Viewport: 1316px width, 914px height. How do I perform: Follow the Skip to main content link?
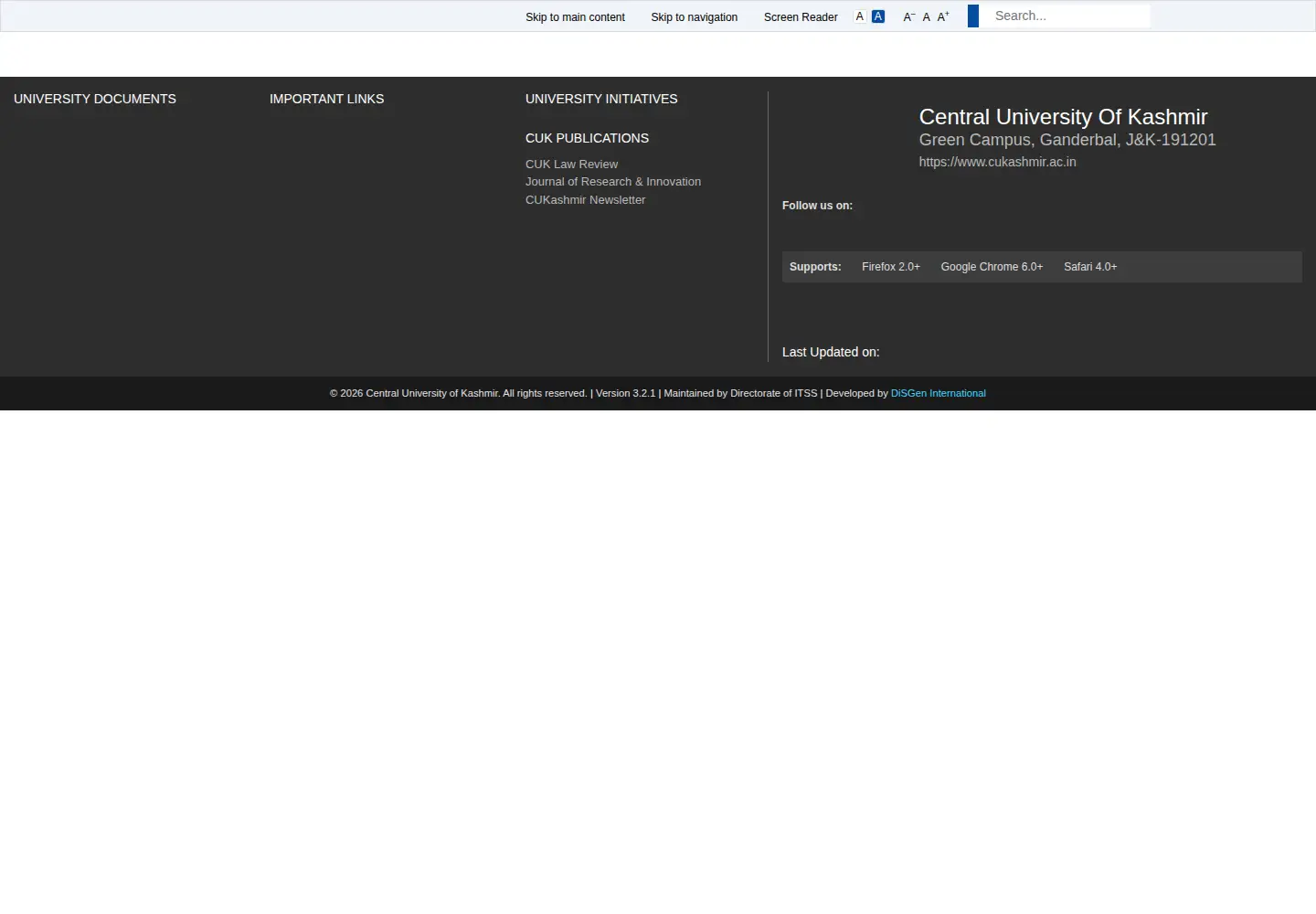tap(575, 17)
